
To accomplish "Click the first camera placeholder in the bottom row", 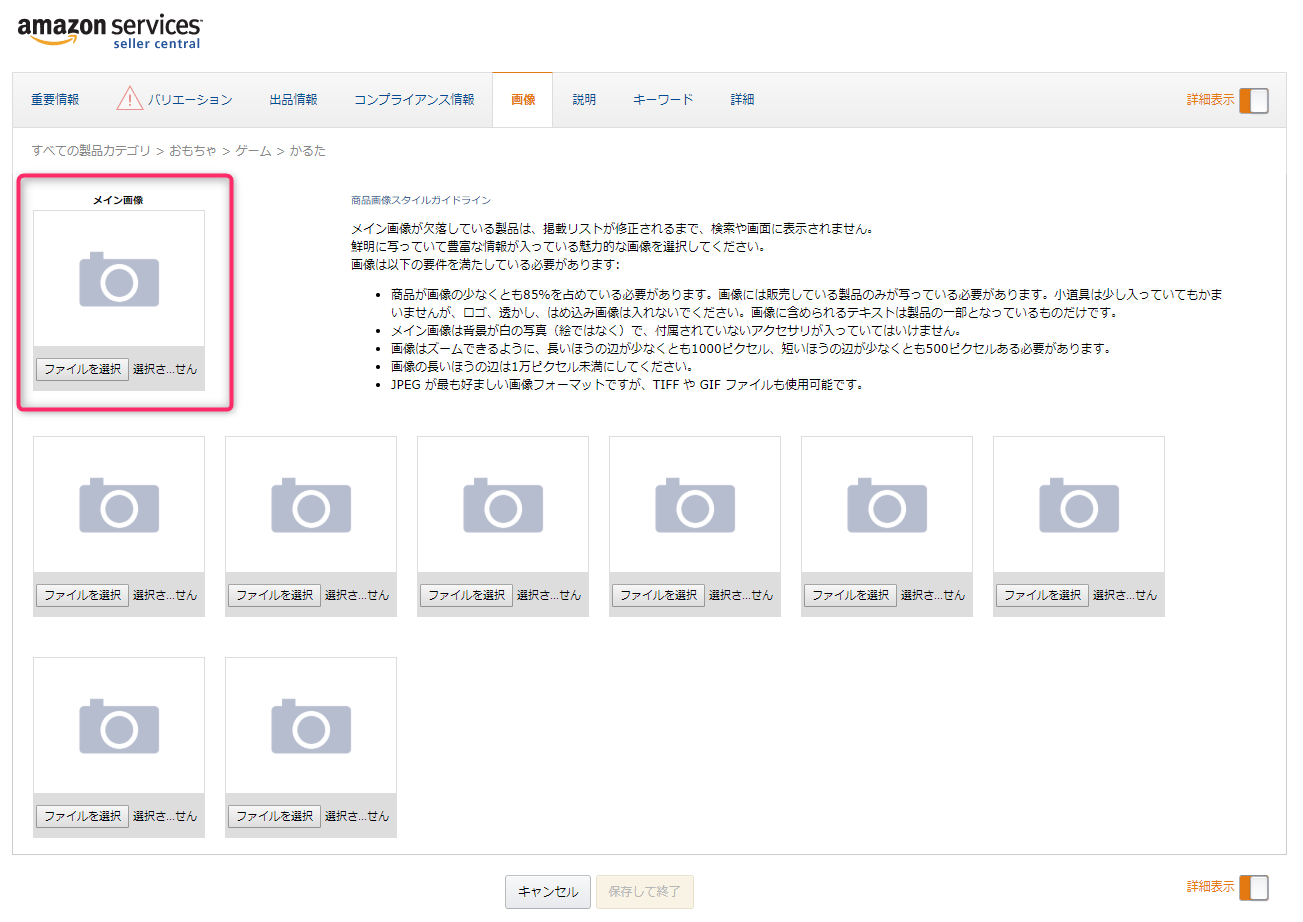I will 119,725.
